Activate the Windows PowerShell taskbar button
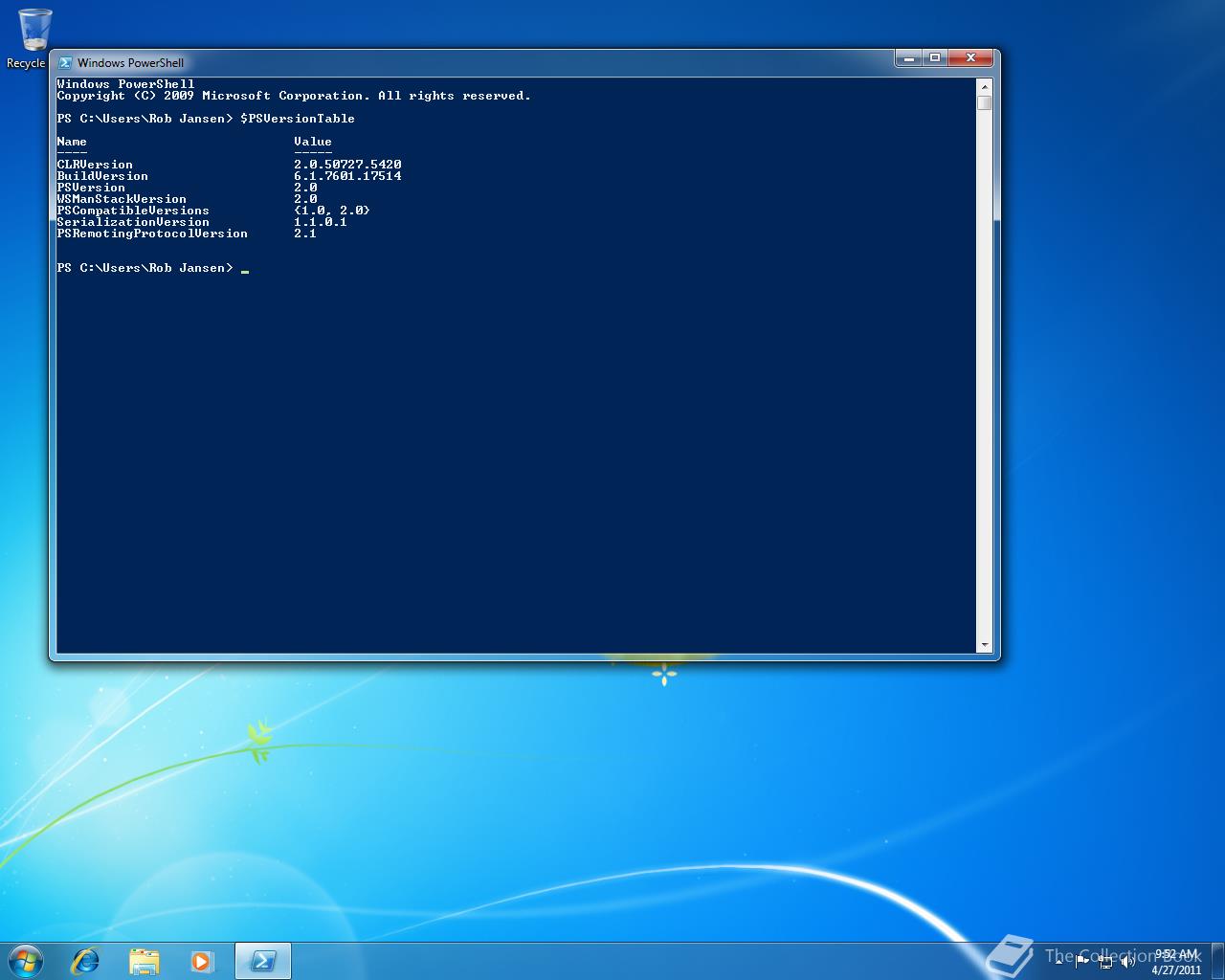The height and width of the screenshot is (980, 1225). pos(263,960)
